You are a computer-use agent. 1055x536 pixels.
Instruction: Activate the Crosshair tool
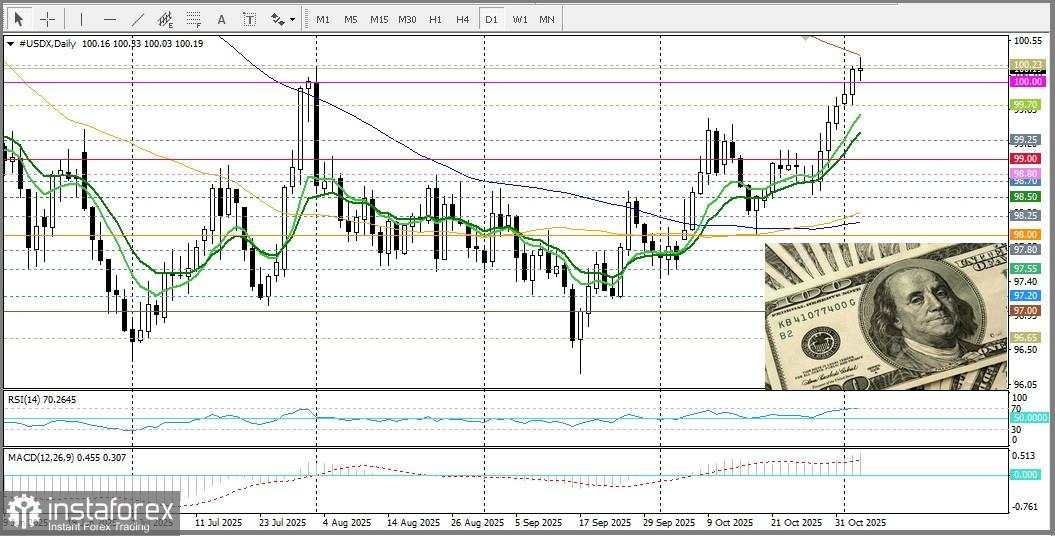tap(47, 20)
